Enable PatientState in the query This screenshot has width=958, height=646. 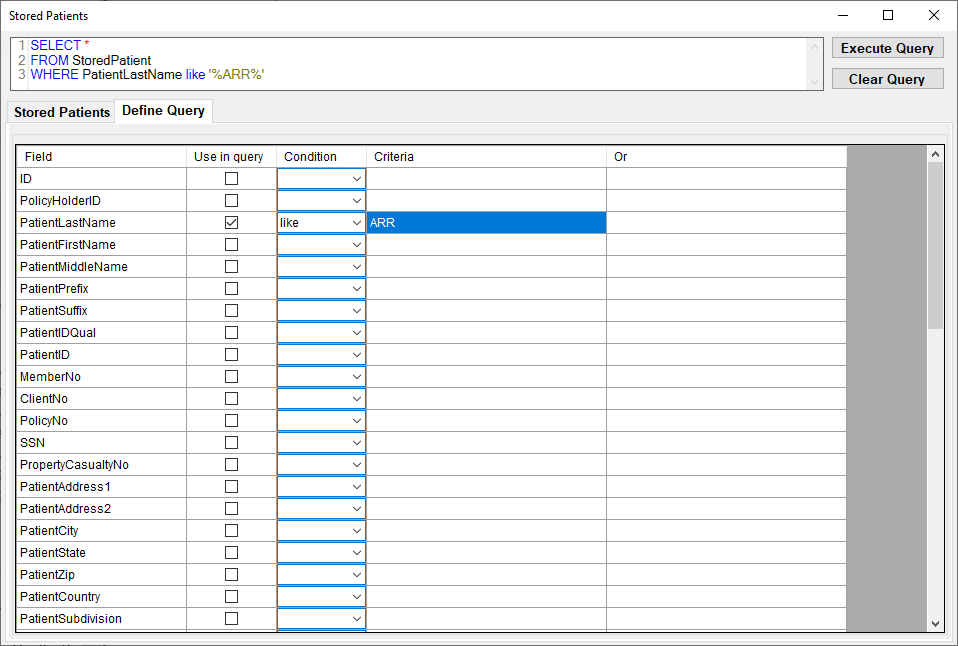(x=232, y=552)
